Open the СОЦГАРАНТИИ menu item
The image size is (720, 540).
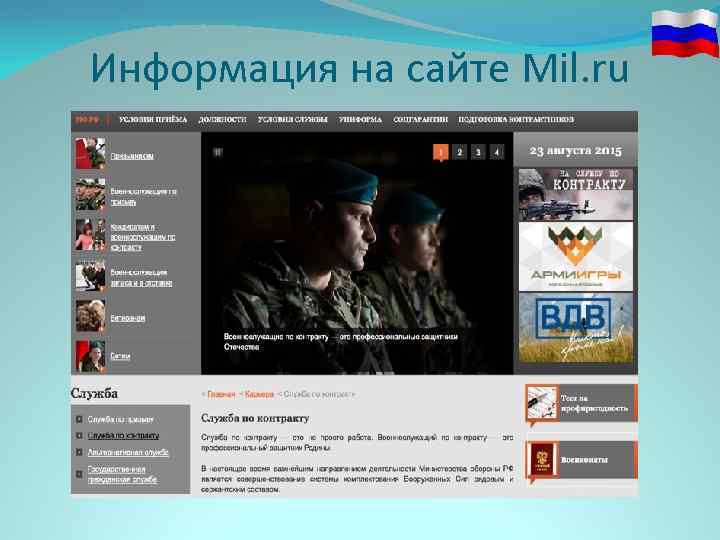(x=420, y=119)
